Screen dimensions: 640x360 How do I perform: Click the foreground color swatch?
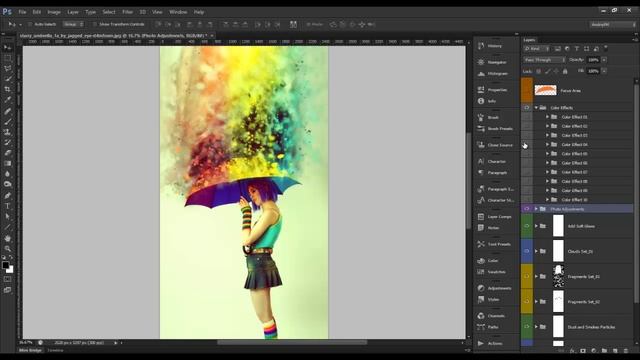pyautogui.click(x=5, y=266)
